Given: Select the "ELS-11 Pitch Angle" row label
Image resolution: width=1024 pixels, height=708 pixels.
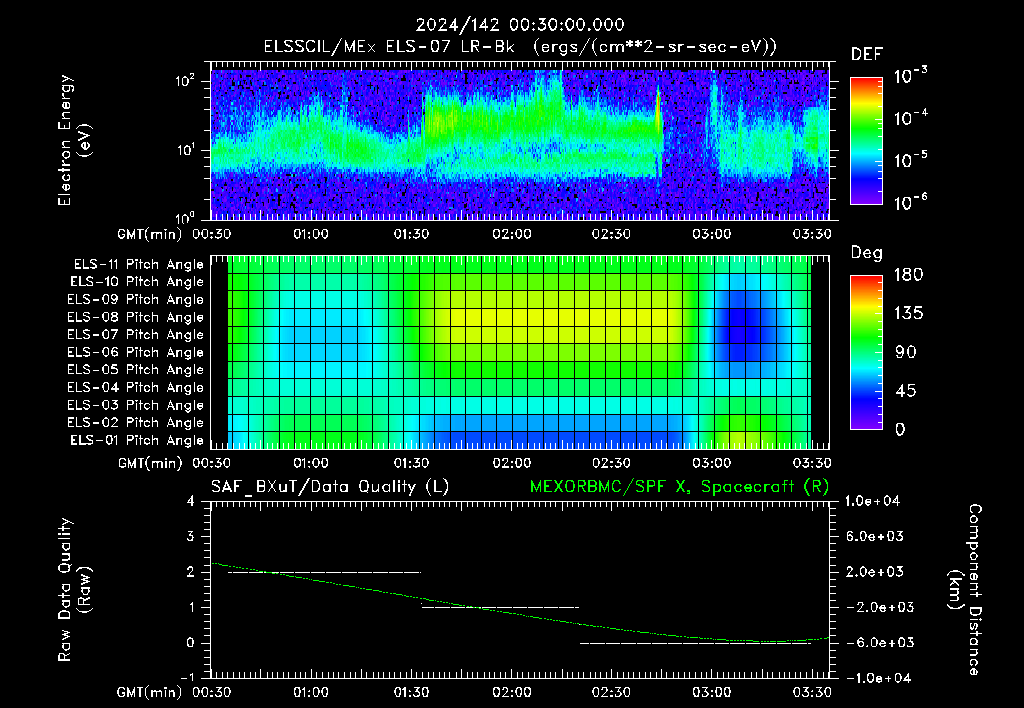Looking at the screenshot, I should pos(138,265).
